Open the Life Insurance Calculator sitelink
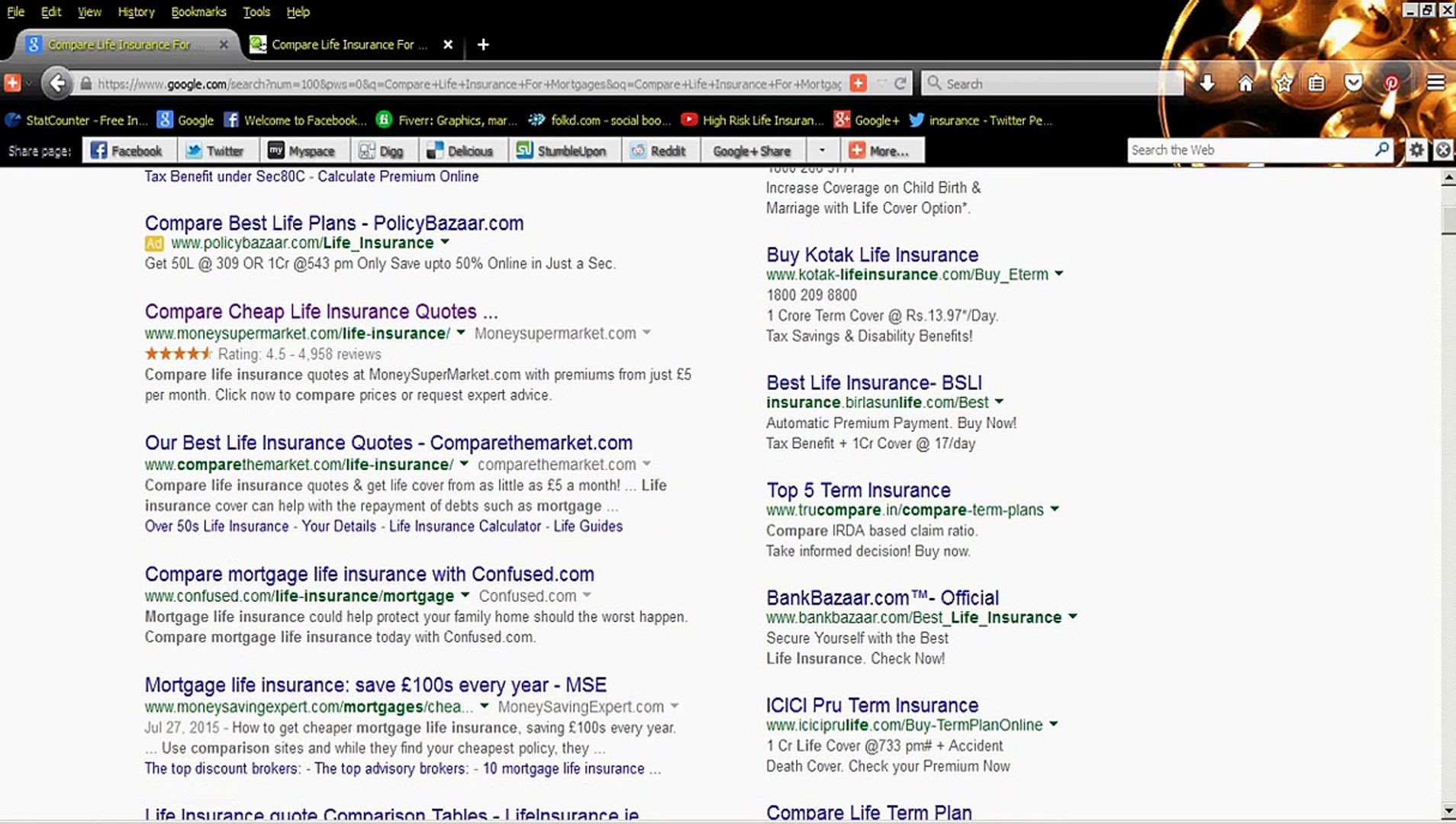 (465, 526)
